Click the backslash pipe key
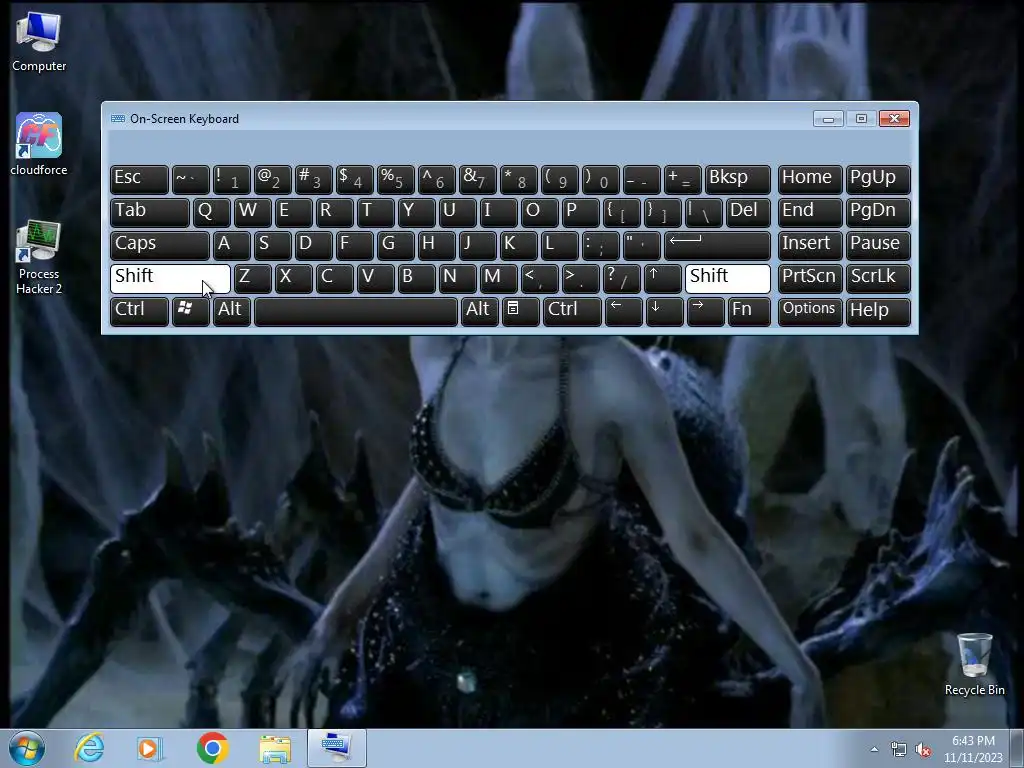Viewport: 1024px width, 768px height. pos(703,212)
